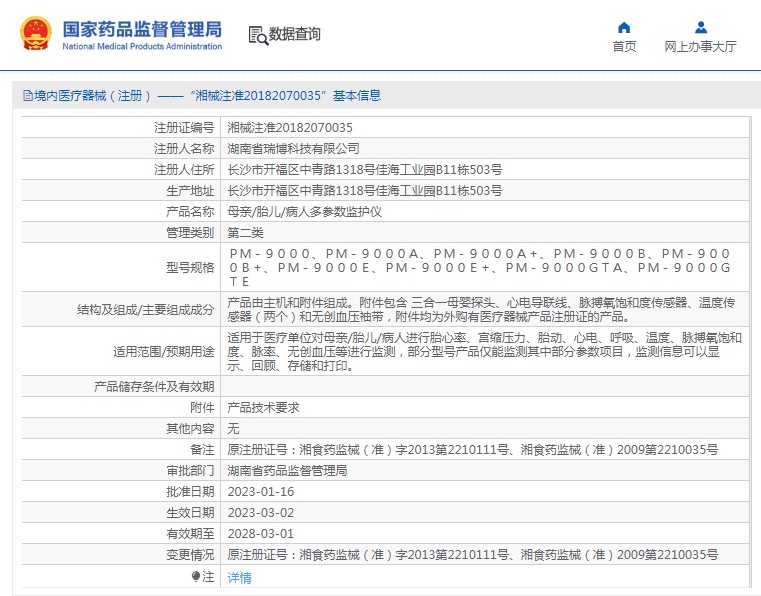Click the 附件 label
Image resolution: width=761 pixels, height=596 pixels.
(202, 408)
